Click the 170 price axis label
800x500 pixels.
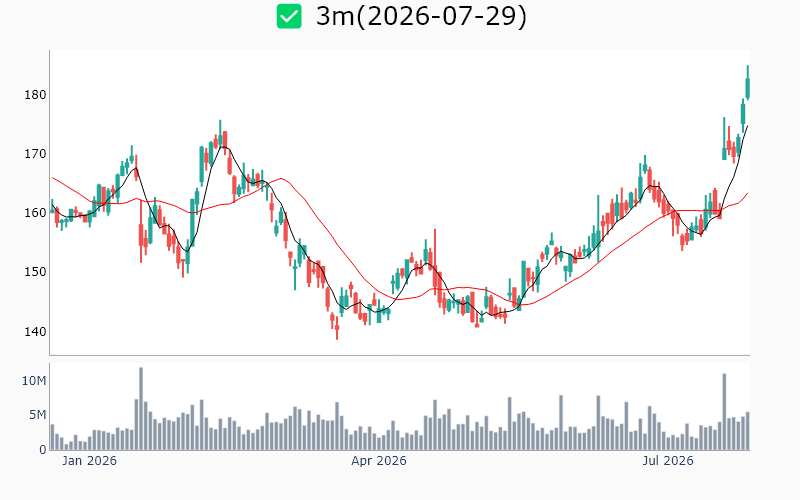pyautogui.click(x=35, y=154)
